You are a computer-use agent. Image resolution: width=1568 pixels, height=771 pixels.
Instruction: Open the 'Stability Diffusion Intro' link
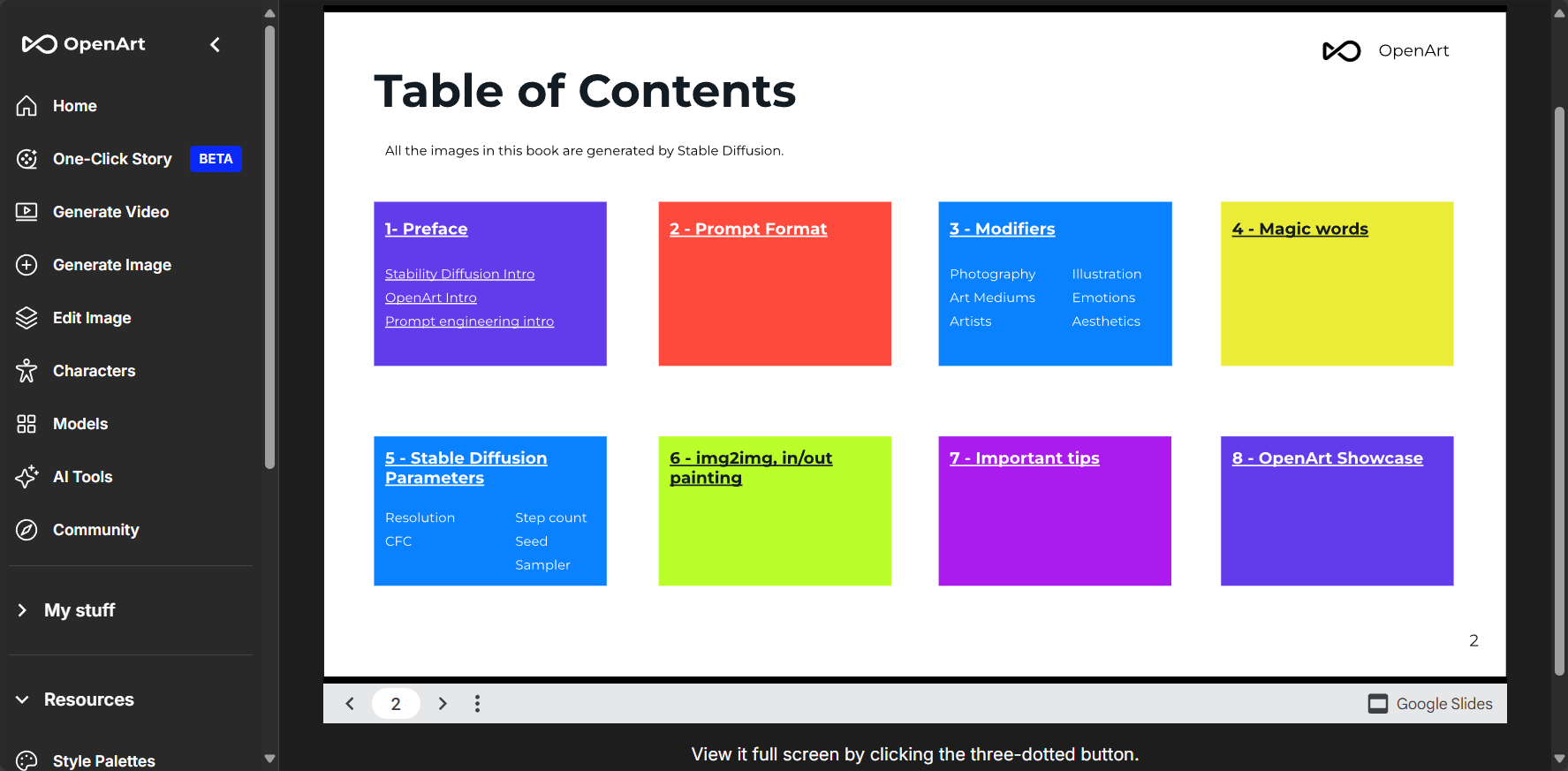(459, 274)
